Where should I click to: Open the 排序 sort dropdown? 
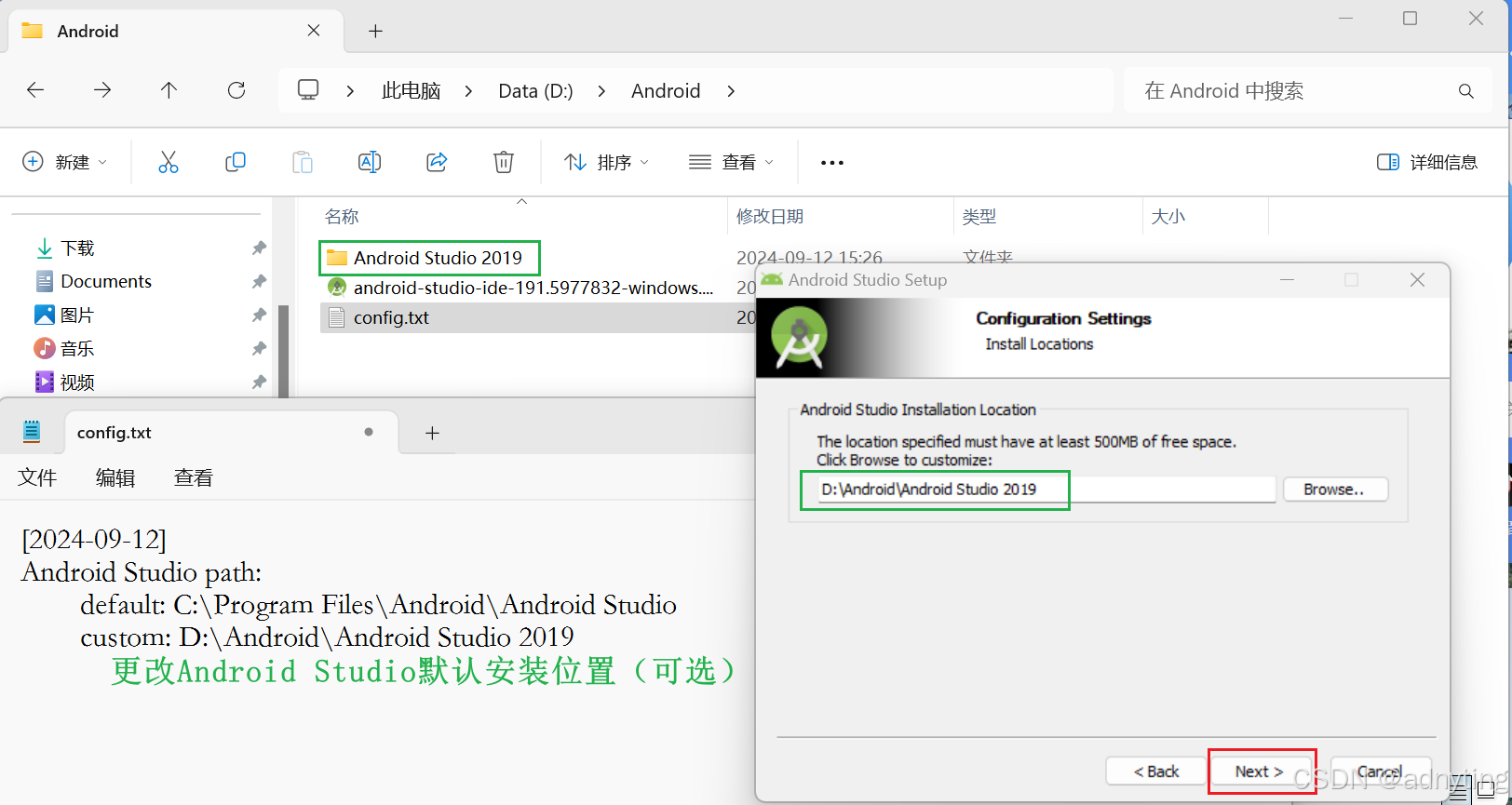coord(606,162)
